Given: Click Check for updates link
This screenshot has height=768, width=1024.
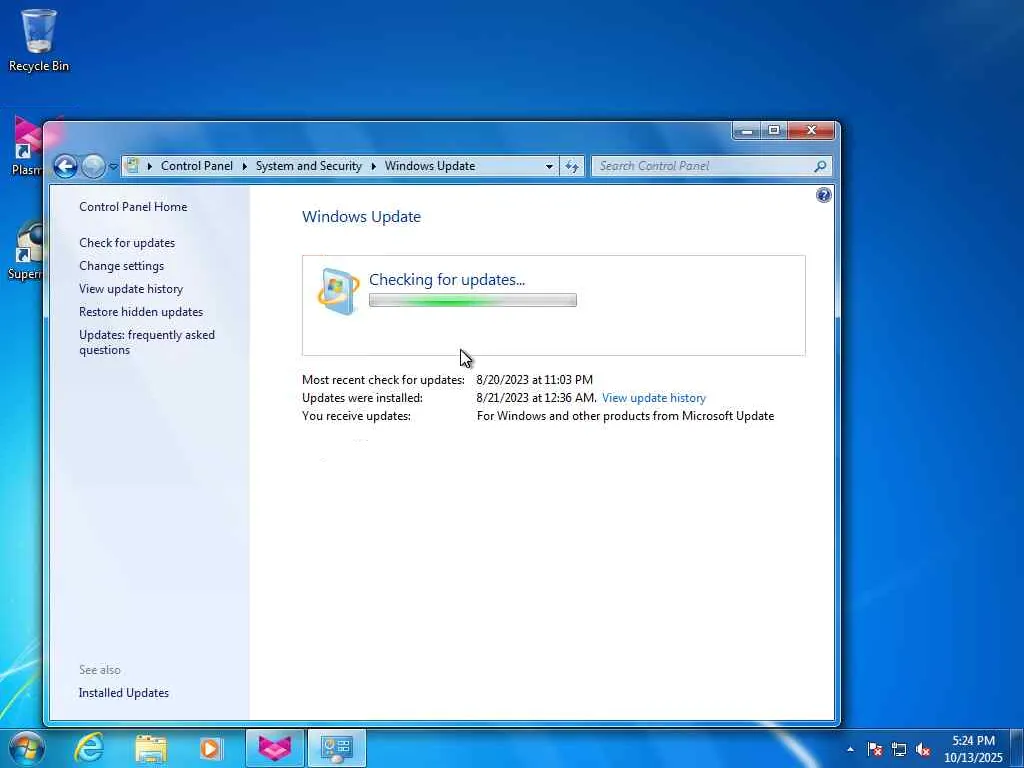Looking at the screenshot, I should pyautogui.click(x=127, y=242).
